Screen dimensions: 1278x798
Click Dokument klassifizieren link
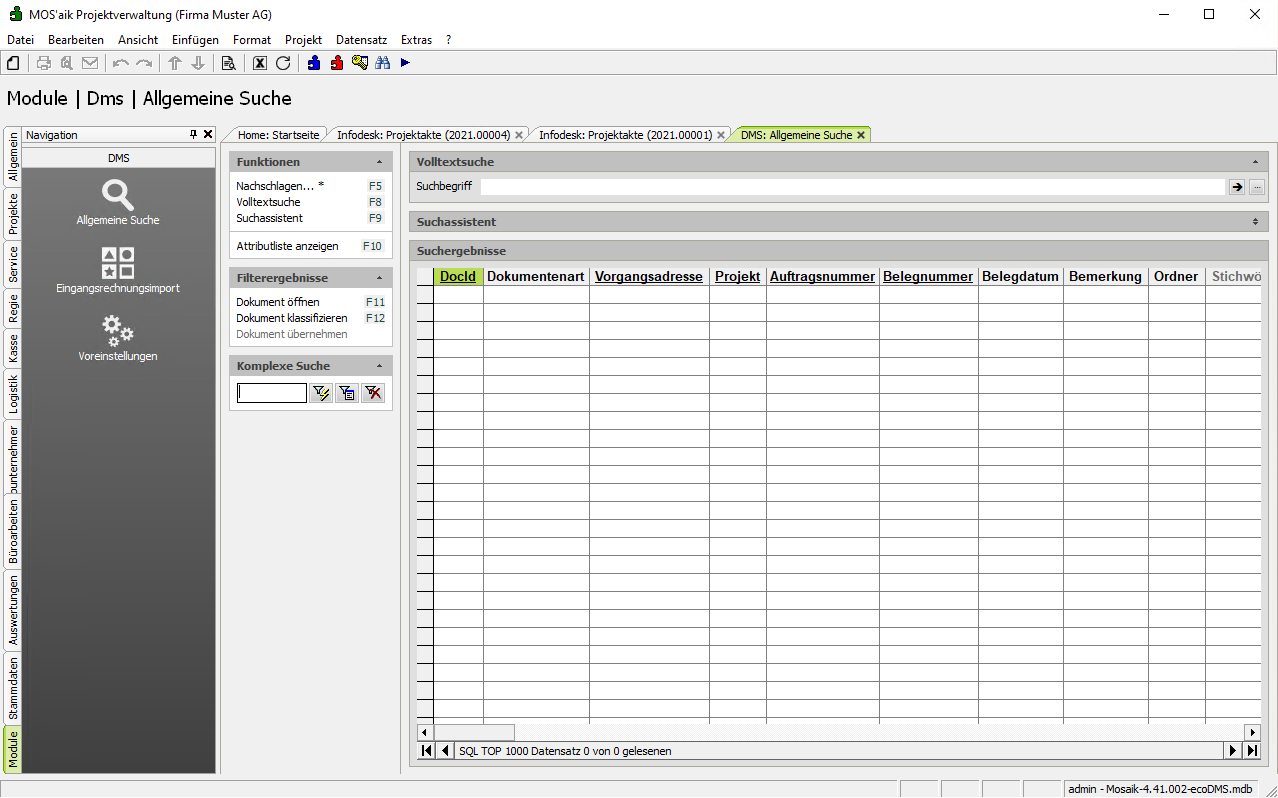(291, 318)
